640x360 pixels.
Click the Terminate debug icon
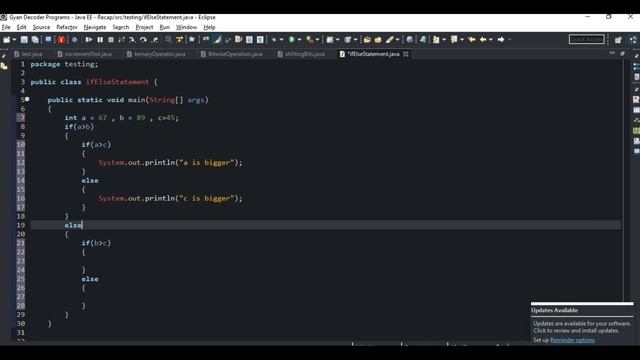tap(111, 40)
